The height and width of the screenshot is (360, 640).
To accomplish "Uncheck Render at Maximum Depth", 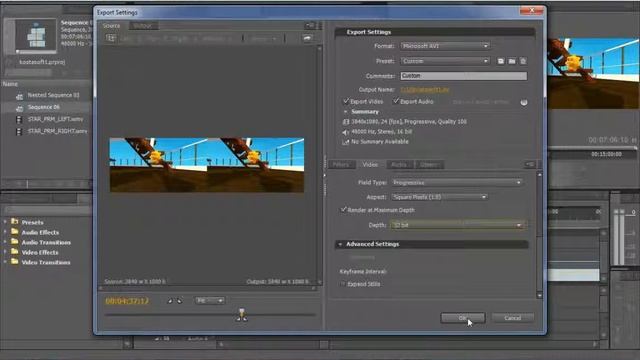I will click(344, 209).
